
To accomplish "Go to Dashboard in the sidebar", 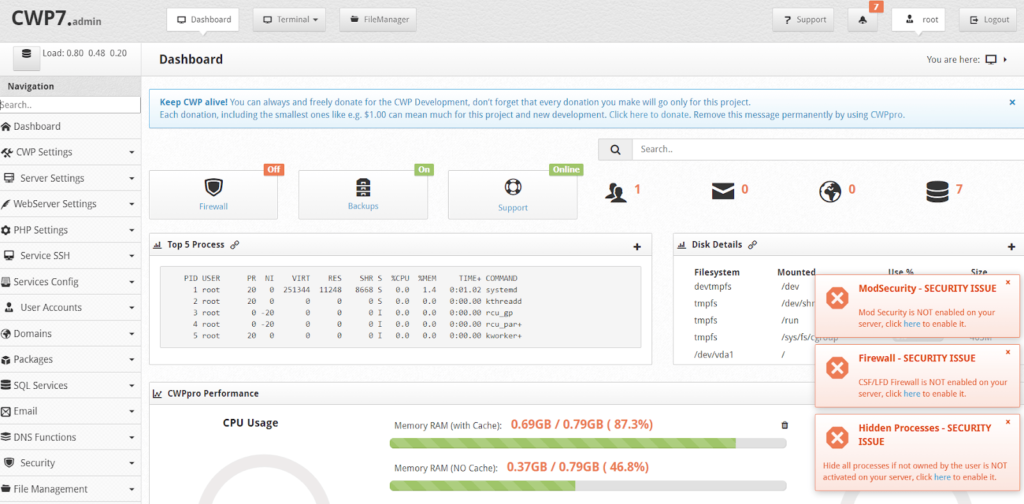I will coord(71,126).
